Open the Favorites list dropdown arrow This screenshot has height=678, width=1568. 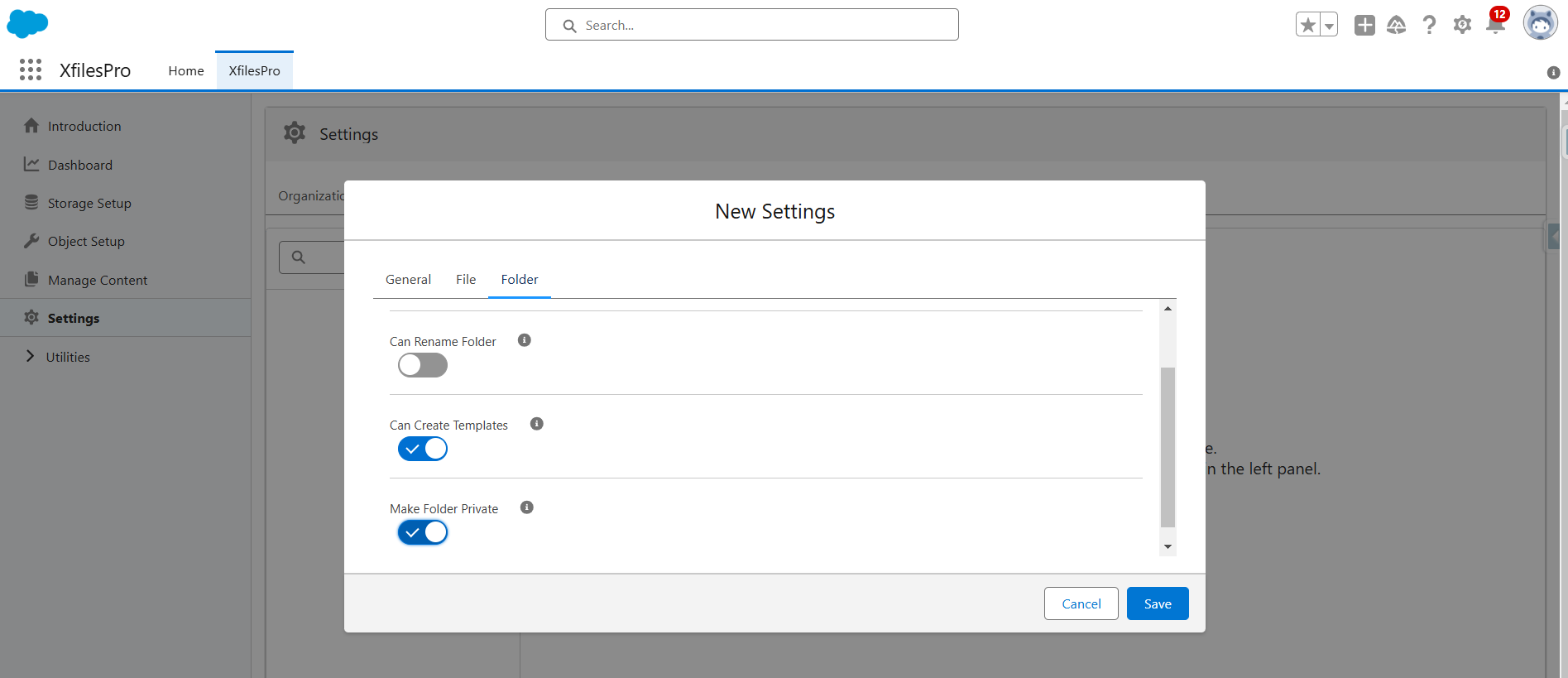pos(1329,25)
